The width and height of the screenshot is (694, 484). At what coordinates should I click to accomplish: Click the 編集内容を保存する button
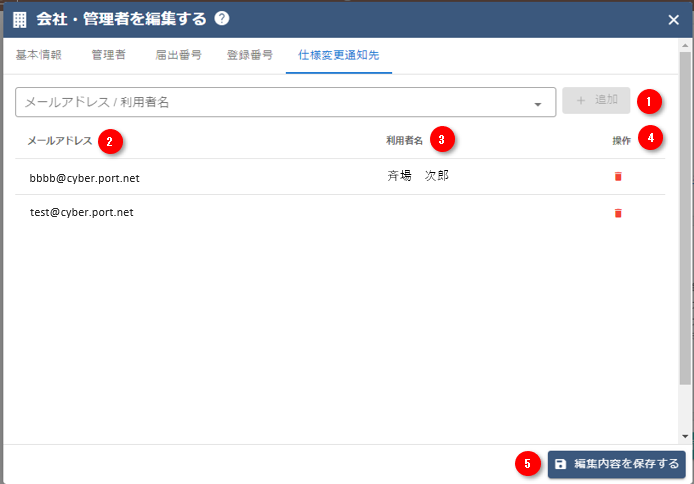click(616, 464)
